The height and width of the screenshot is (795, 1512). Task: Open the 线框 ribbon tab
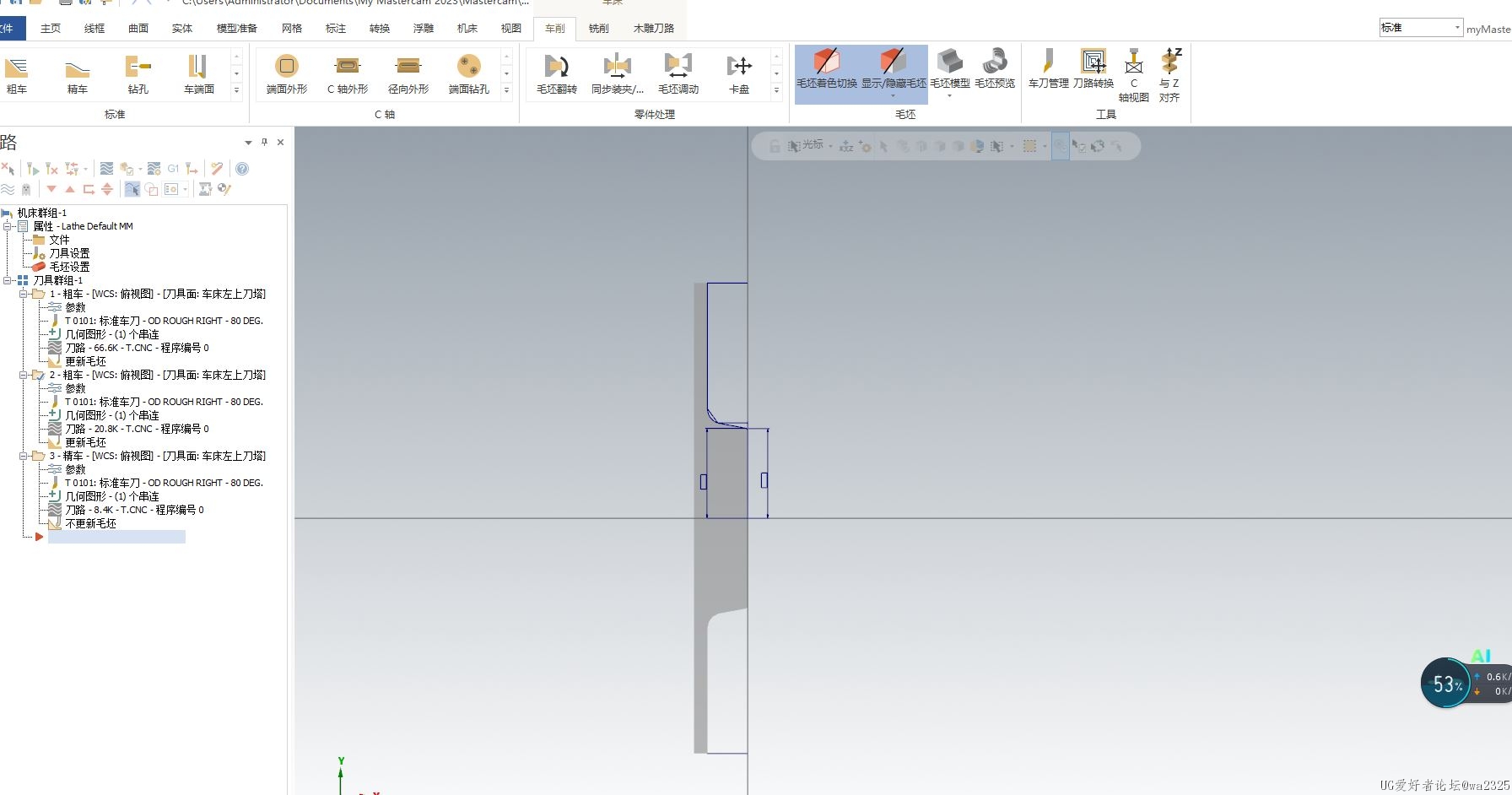[94, 28]
